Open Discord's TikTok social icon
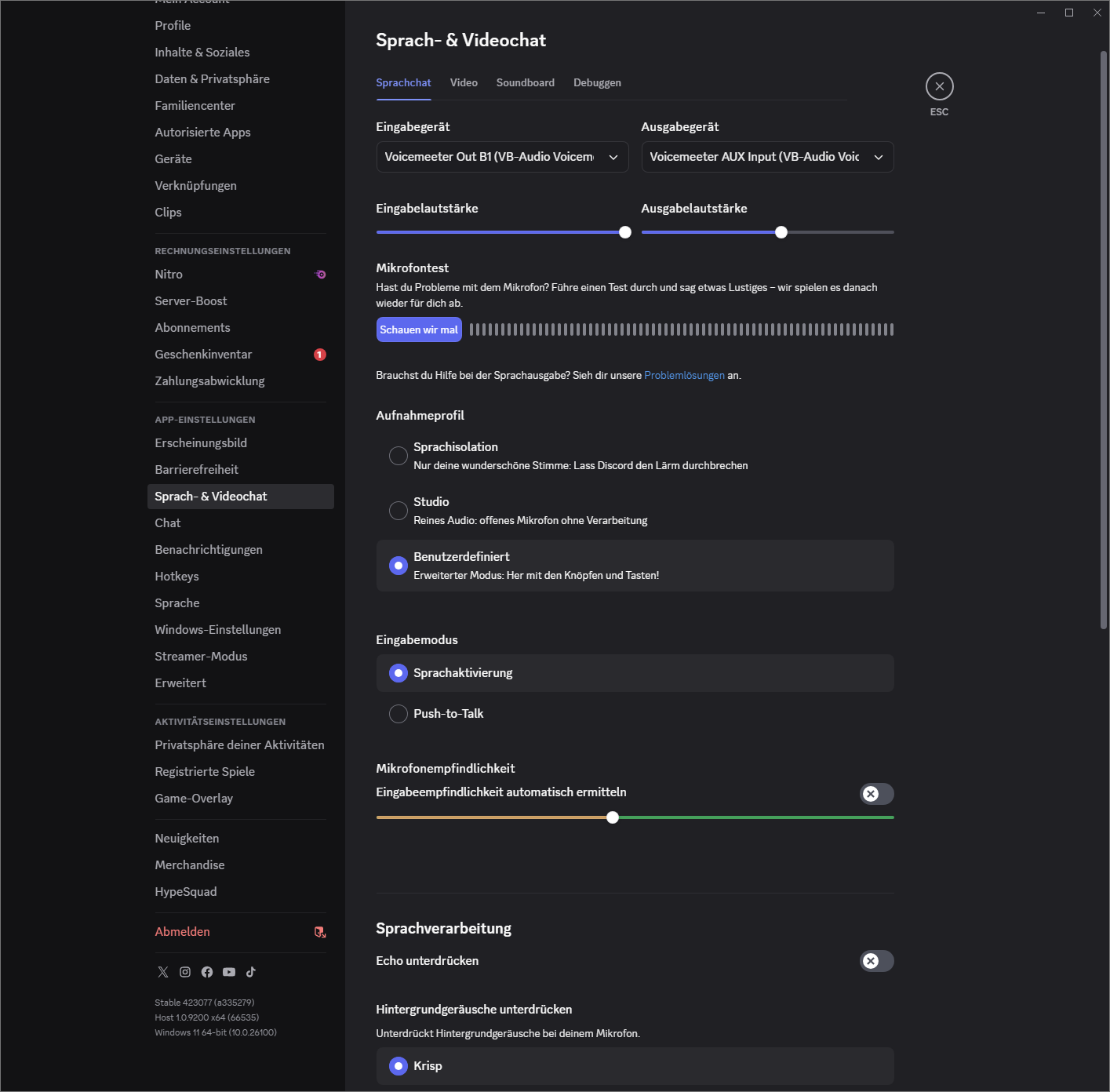The width and height of the screenshot is (1110, 1092). (x=251, y=972)
